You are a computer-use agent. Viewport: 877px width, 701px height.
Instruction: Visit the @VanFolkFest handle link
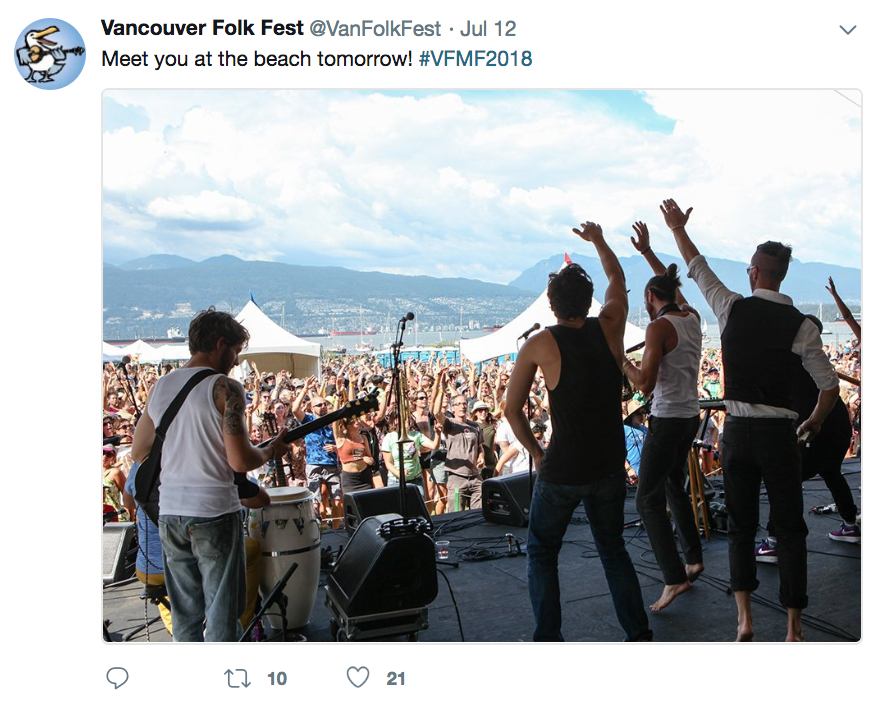click(x=375, y=29)
